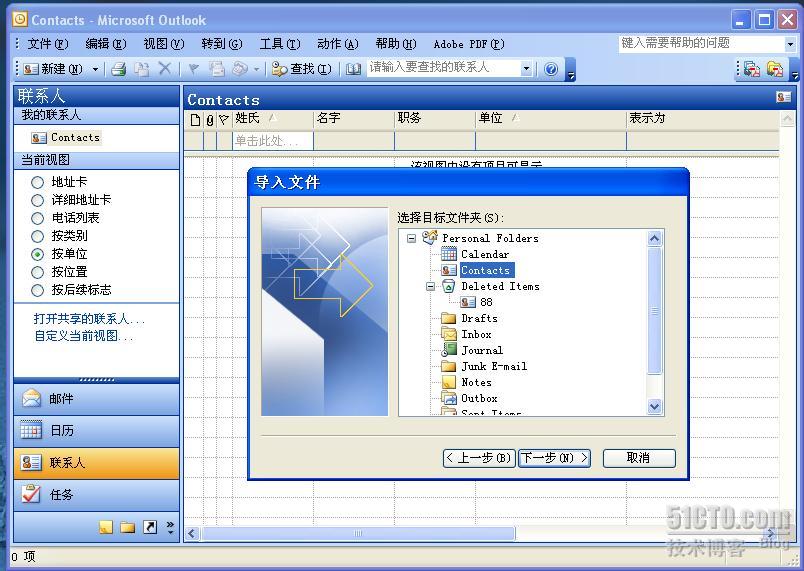Click the folder tree scroll down arrow

654,406
